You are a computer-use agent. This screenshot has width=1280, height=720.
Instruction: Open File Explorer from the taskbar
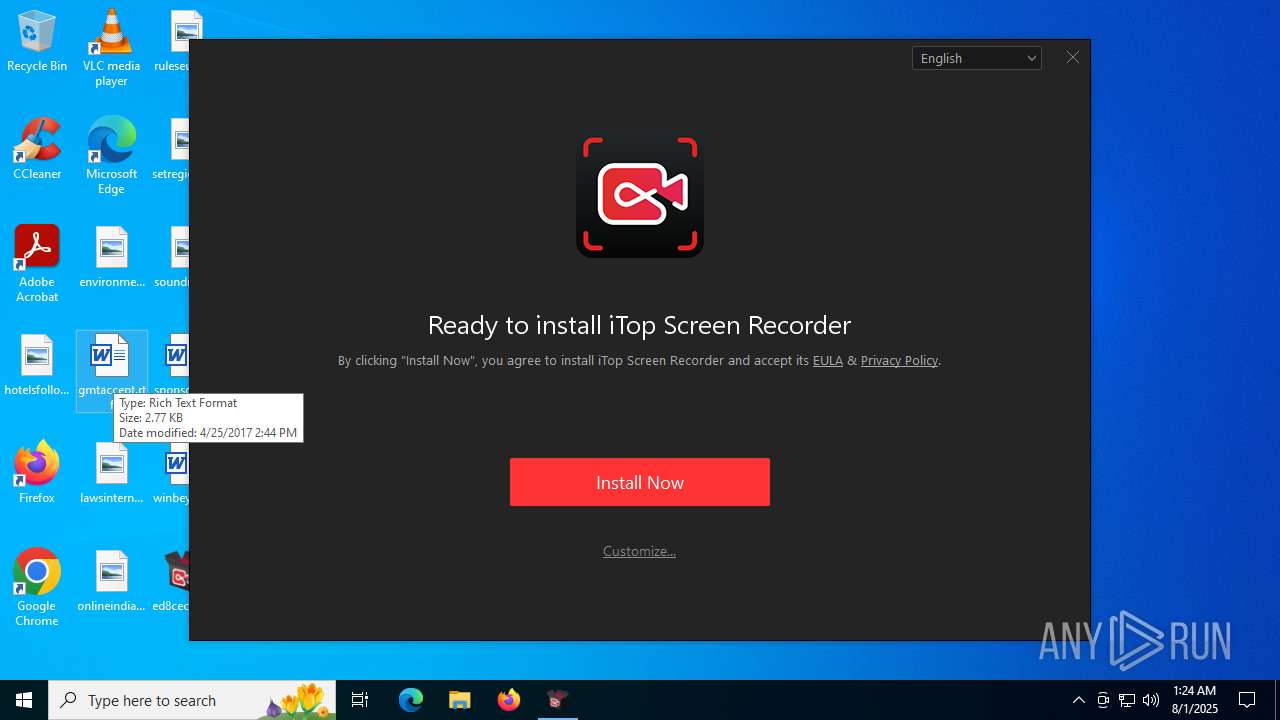460,700
